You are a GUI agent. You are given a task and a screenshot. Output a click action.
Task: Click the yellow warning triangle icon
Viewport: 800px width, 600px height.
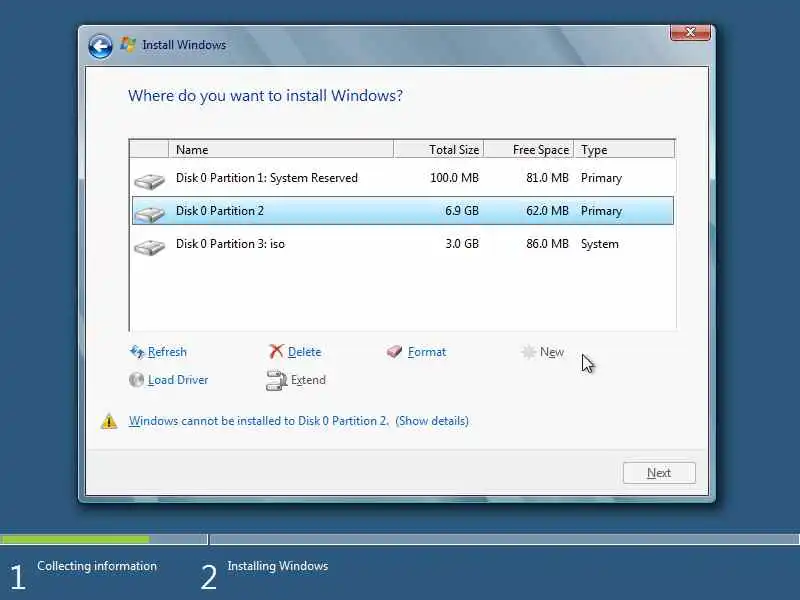pyautogui.click(x=109, y=421)
